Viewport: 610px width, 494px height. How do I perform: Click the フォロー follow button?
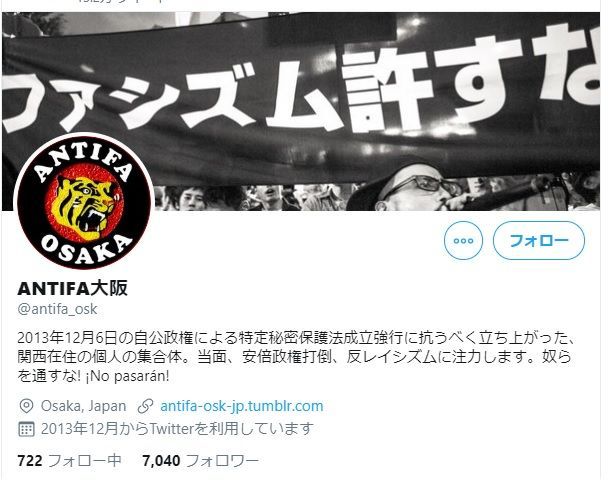[x=539, y=240]
